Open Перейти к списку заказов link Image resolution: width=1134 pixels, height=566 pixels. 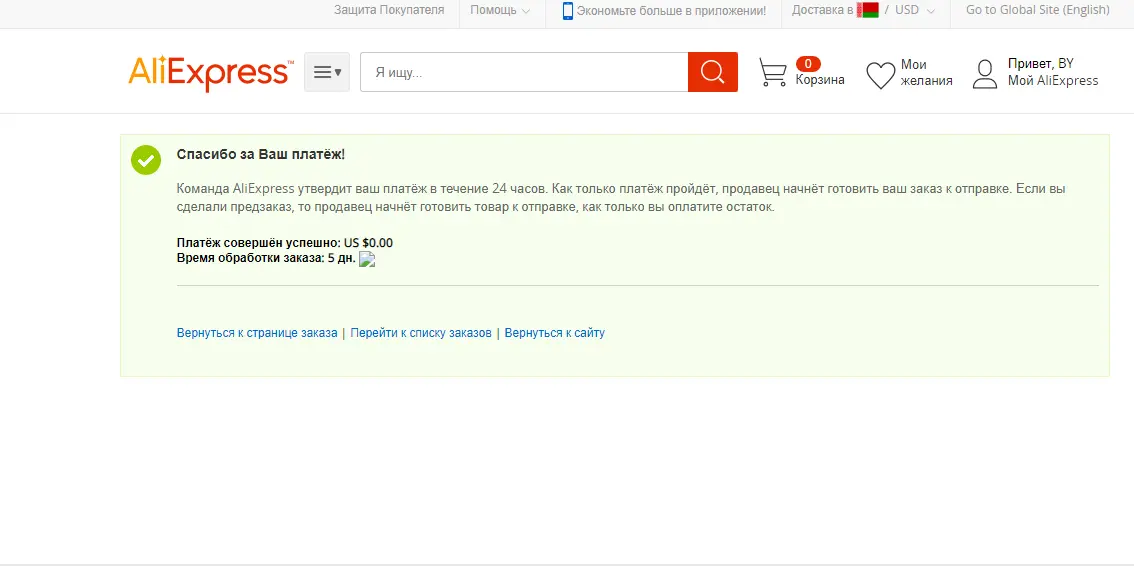tap(421, 333)
